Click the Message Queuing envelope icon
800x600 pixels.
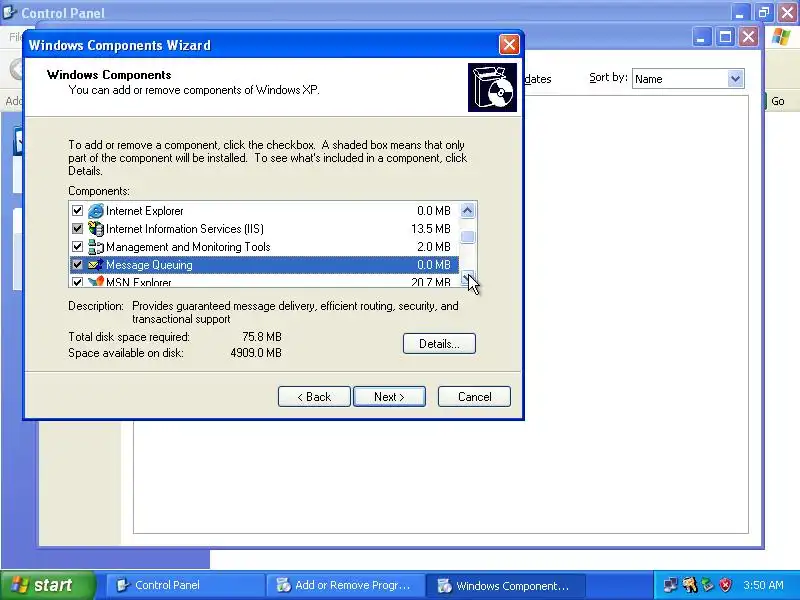[95, 265]
